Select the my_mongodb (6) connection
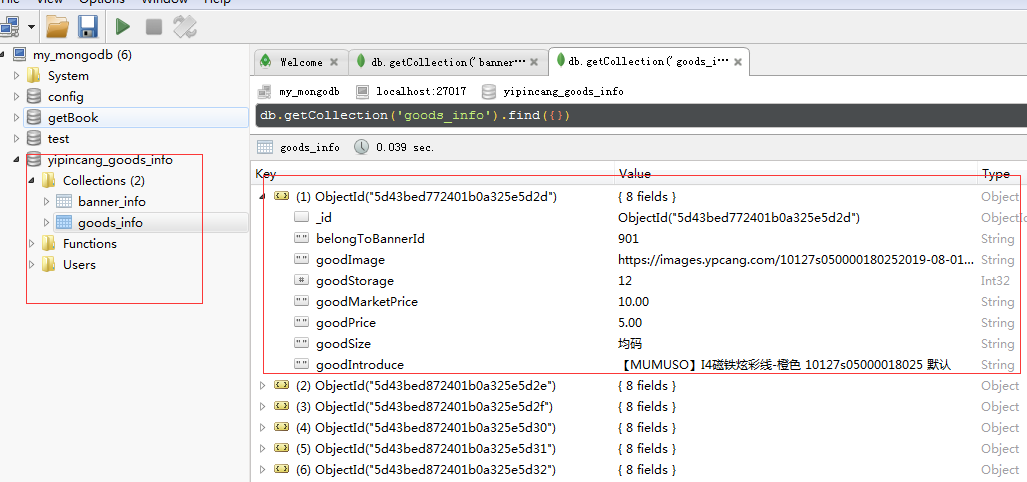Image resolution: width=1027 pixels, height=482 pixels. coord(83,55)
